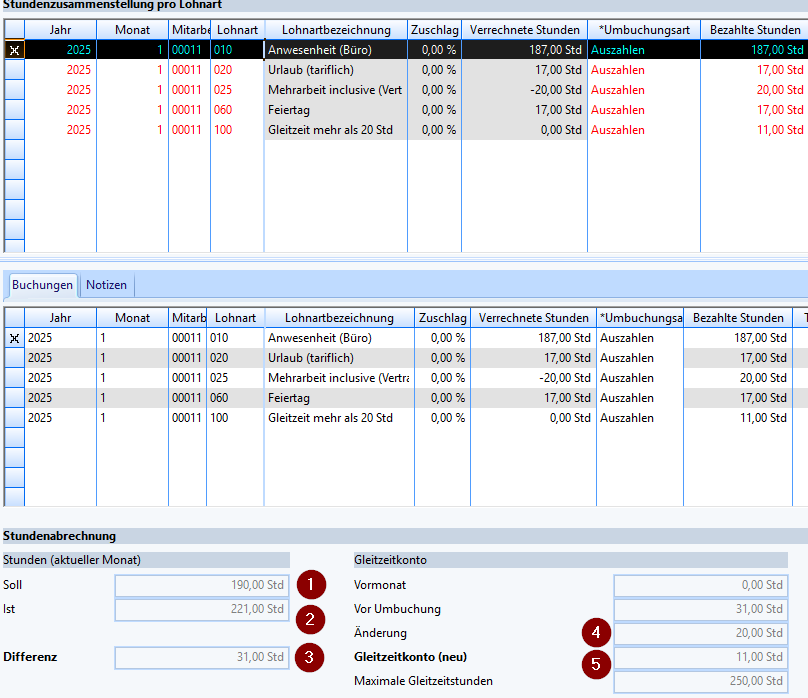Select Gleitzeit mehr als 20 Std in top grid
Screen dimensions: 808x698
pos(334,130)
